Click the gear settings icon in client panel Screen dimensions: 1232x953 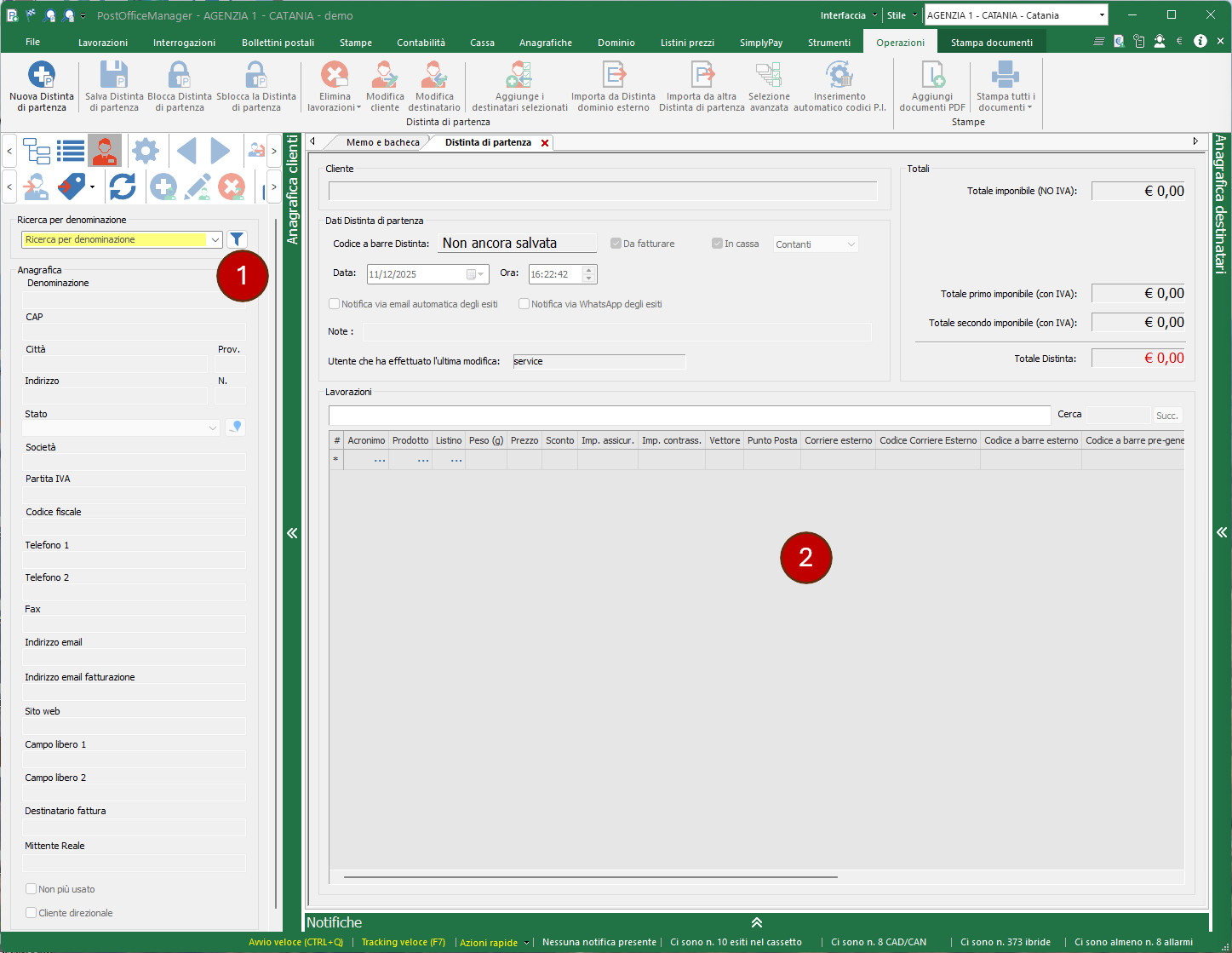pos(146,152)
